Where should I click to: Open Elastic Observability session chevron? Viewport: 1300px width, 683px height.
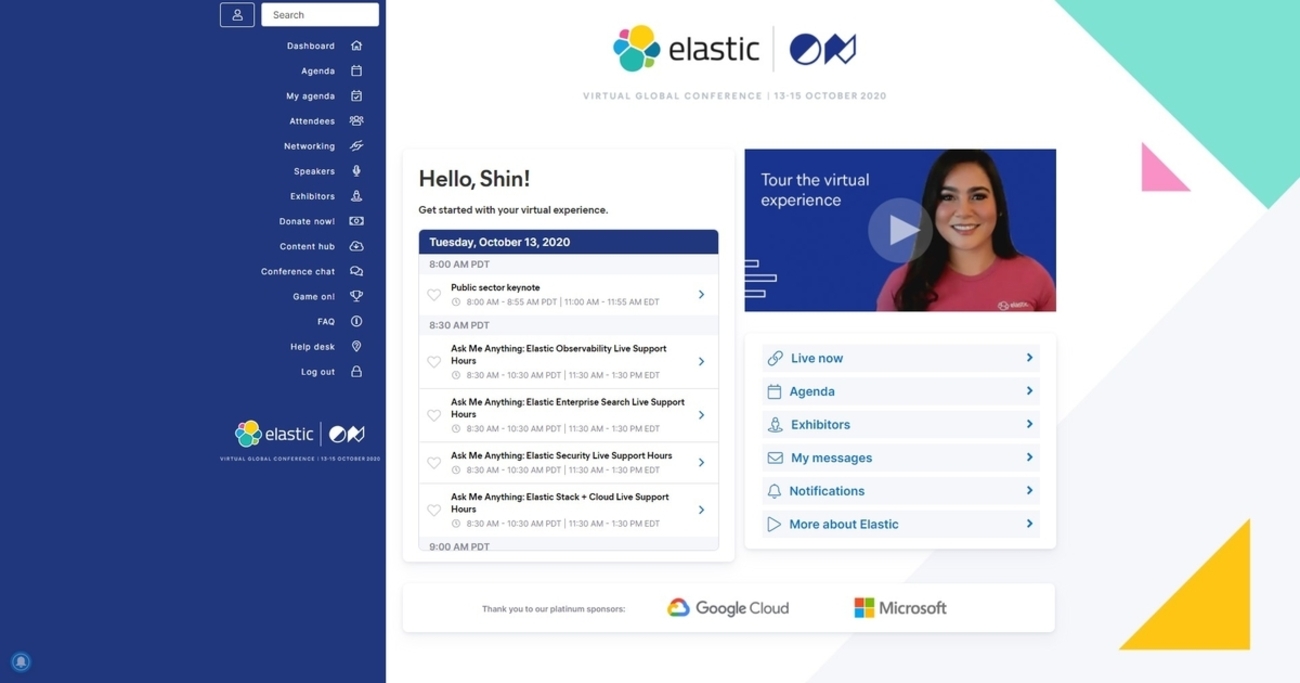click(701, 362)
